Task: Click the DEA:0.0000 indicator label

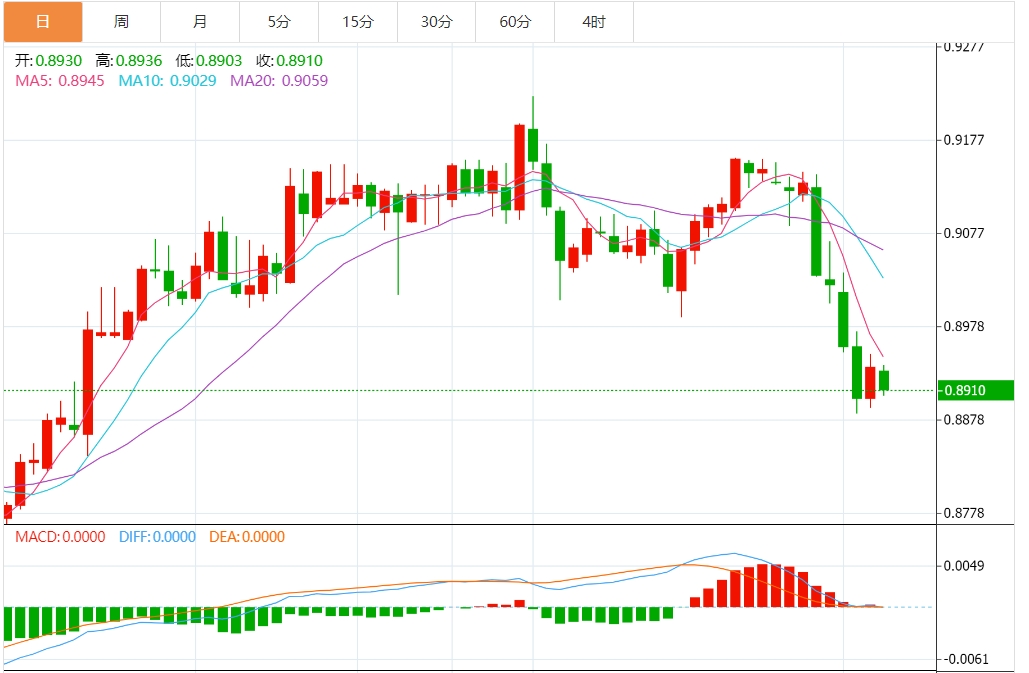Action: (x=247, y=537)
